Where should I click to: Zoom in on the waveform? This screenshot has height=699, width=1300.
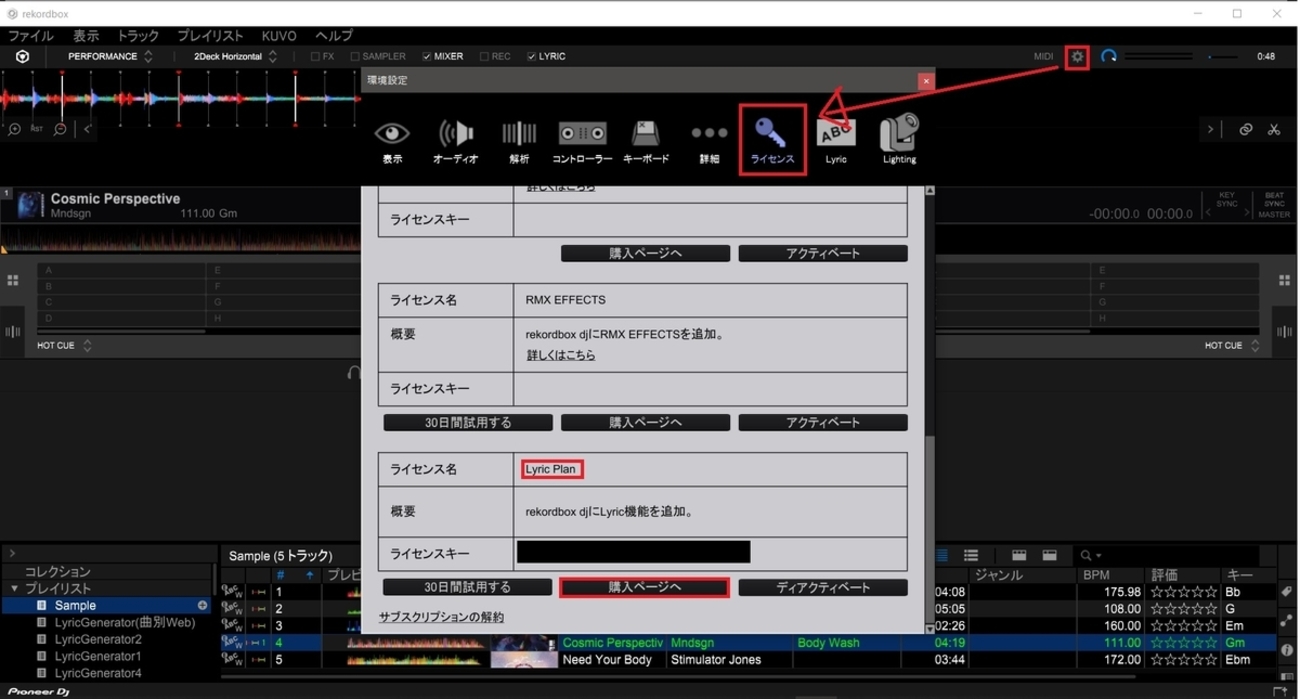[15, 129]
